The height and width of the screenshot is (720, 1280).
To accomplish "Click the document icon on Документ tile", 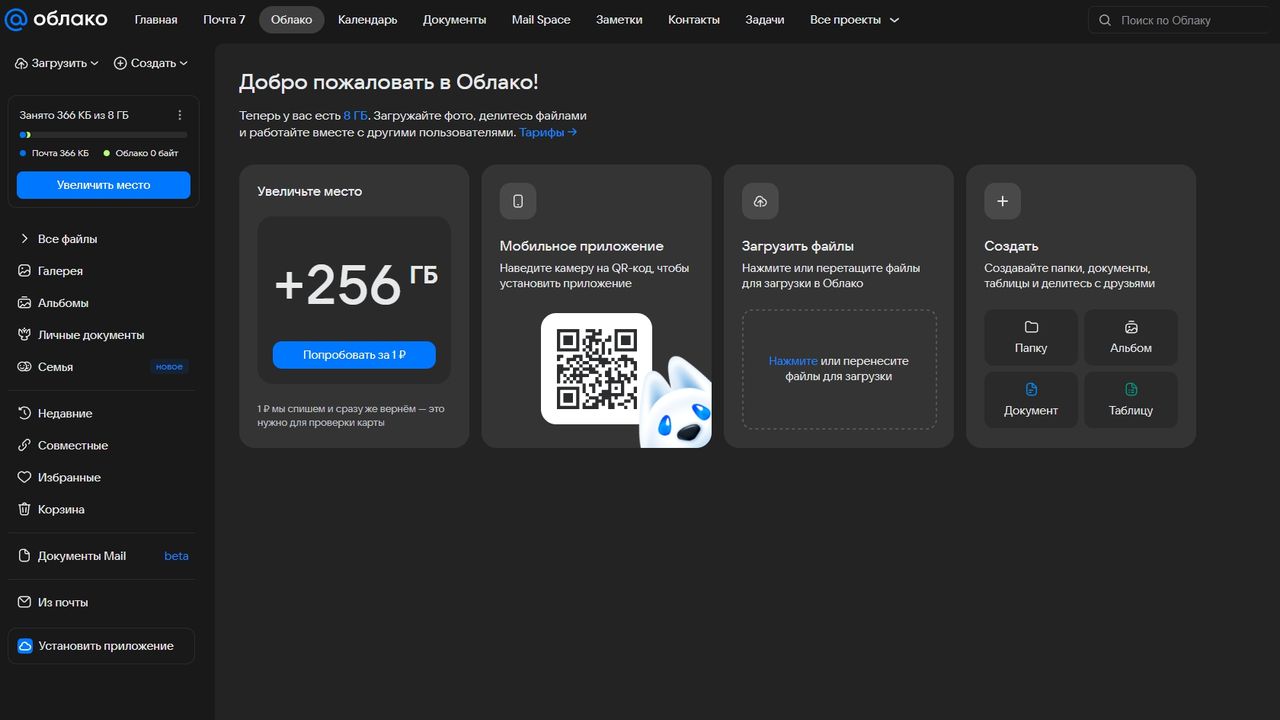I will coord(1031,389).
